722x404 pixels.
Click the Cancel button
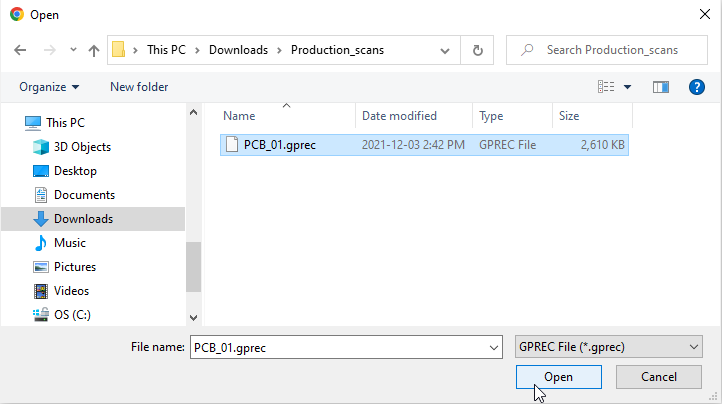659,377
